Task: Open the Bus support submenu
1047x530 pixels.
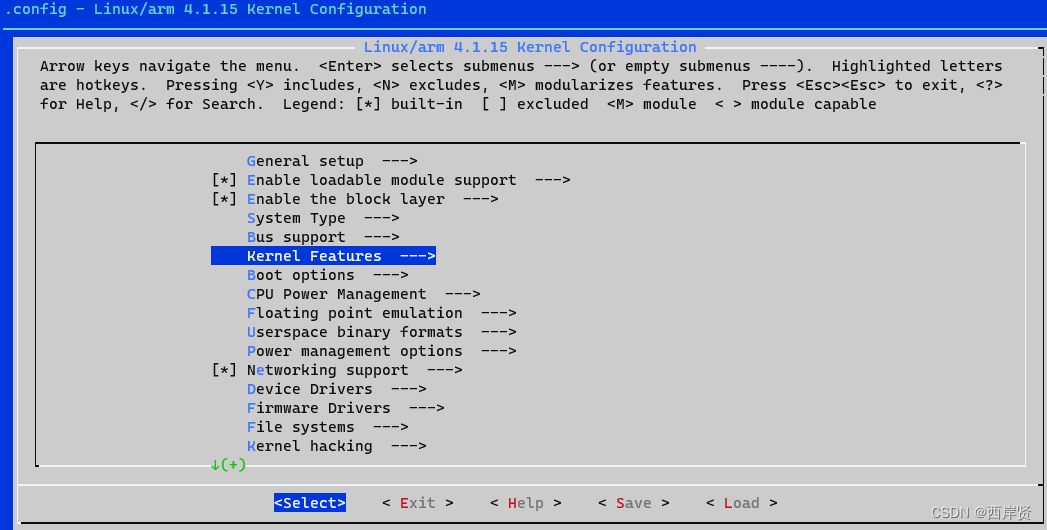Action: (x=323, y=237)
